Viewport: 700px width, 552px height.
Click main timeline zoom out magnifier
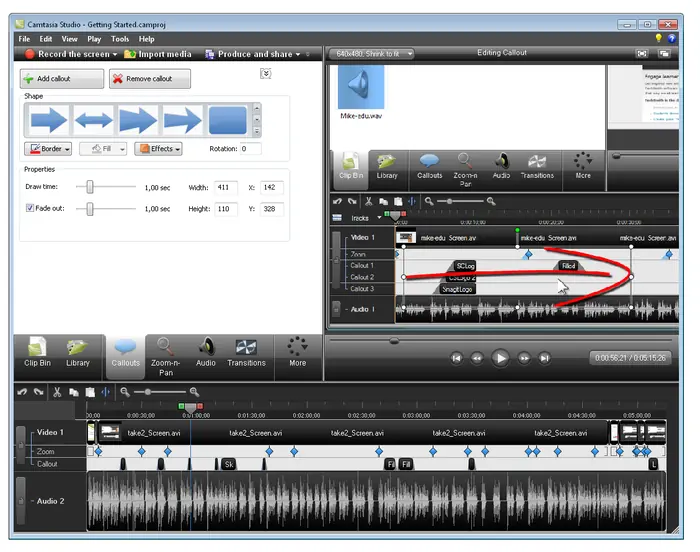pyautogui.click(x=125, y=392)
